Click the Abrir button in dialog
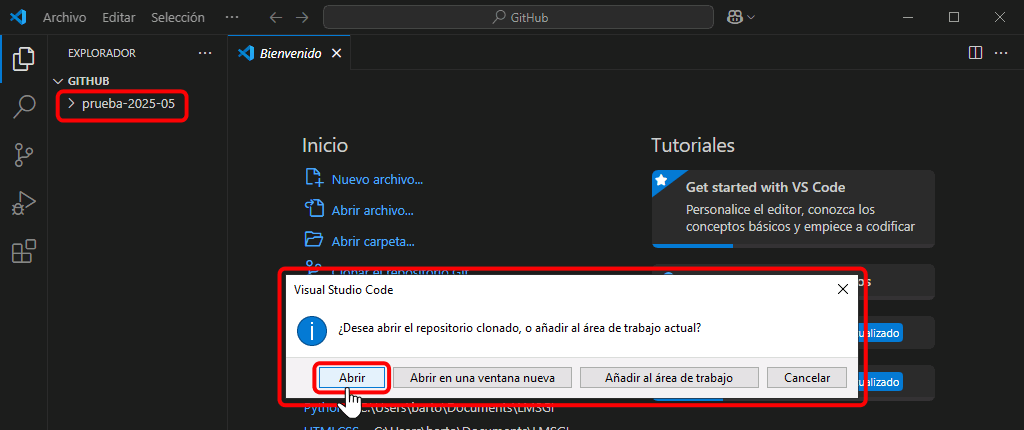The width and height of the screenshot is (1024, 430). click(352, 378)
